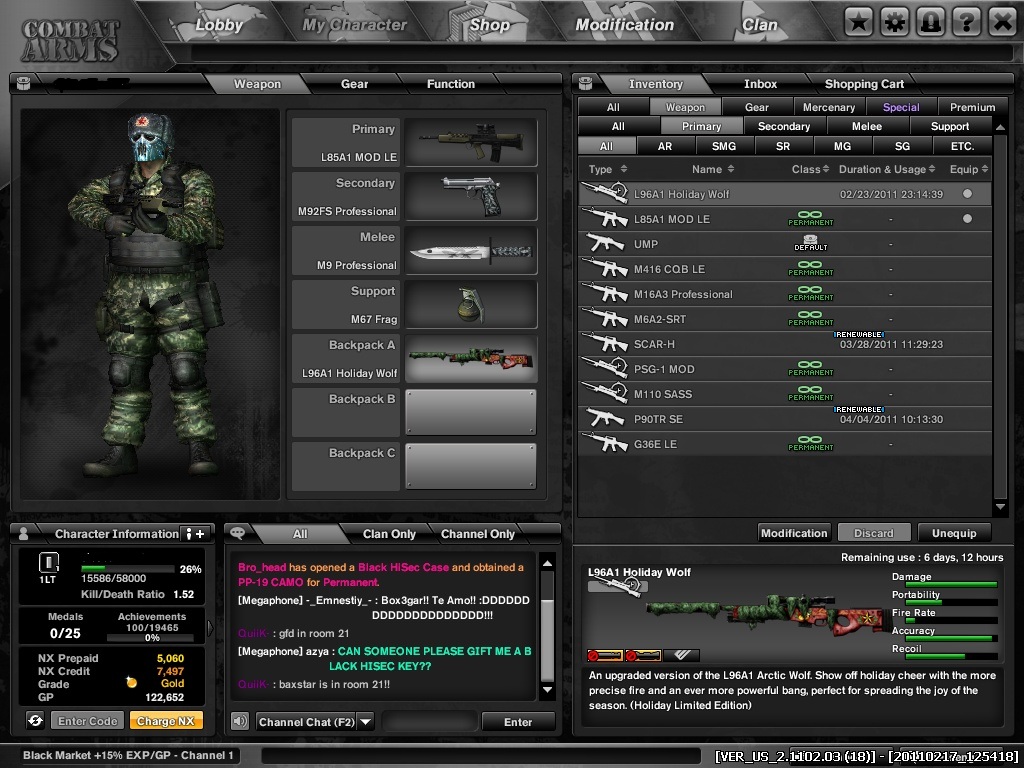1024x768 pixels.
Task: Switch to the Function loadout tab
Action: [x=451, y=84]
